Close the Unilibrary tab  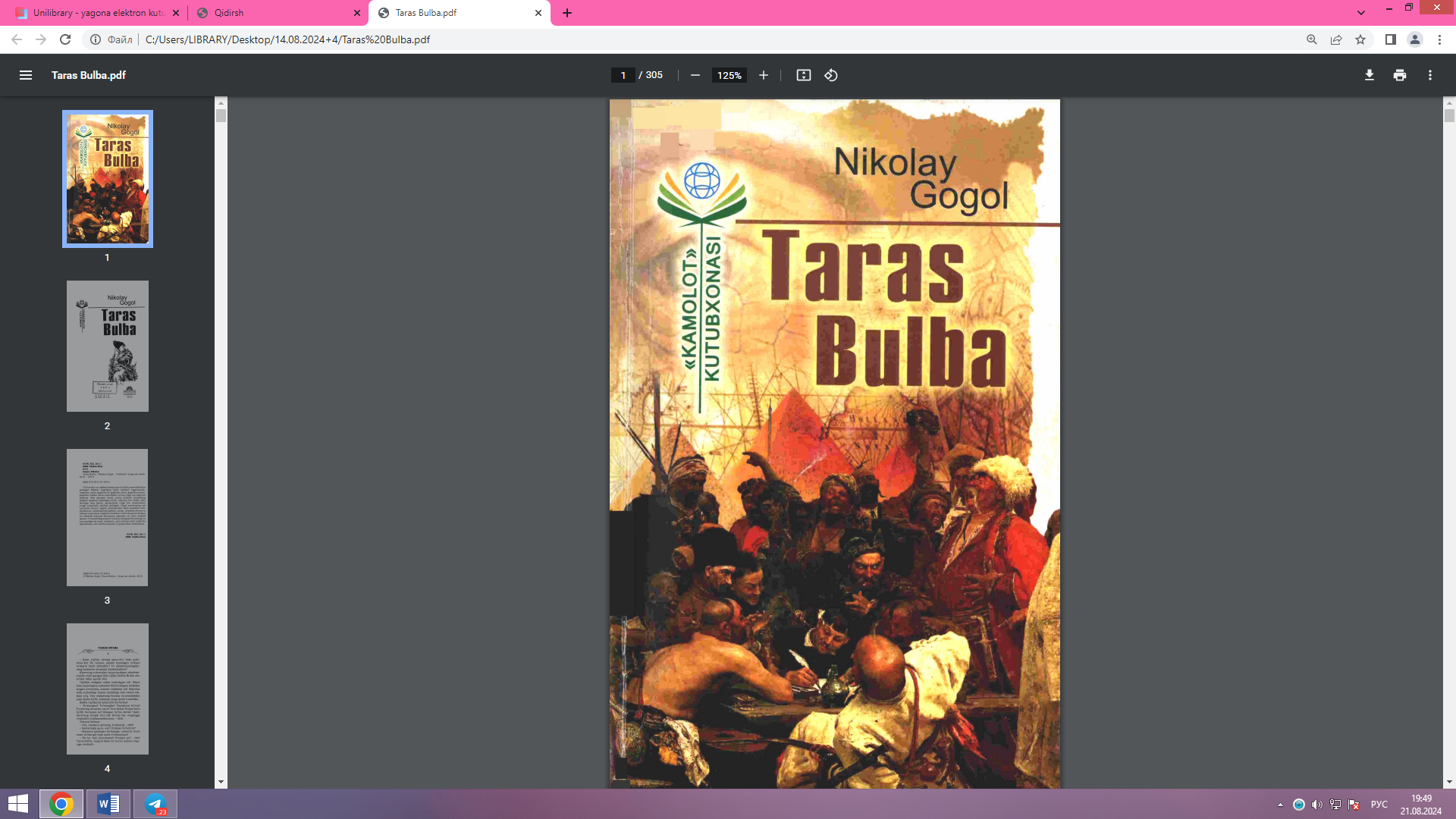(176, 13)
